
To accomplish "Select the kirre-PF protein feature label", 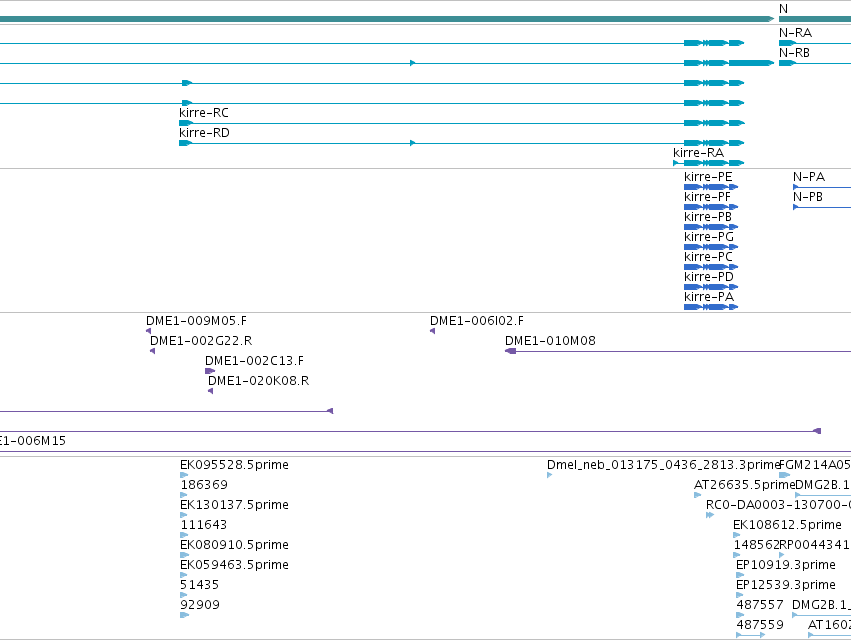I will pyautogui.click(x=707, y=197).
